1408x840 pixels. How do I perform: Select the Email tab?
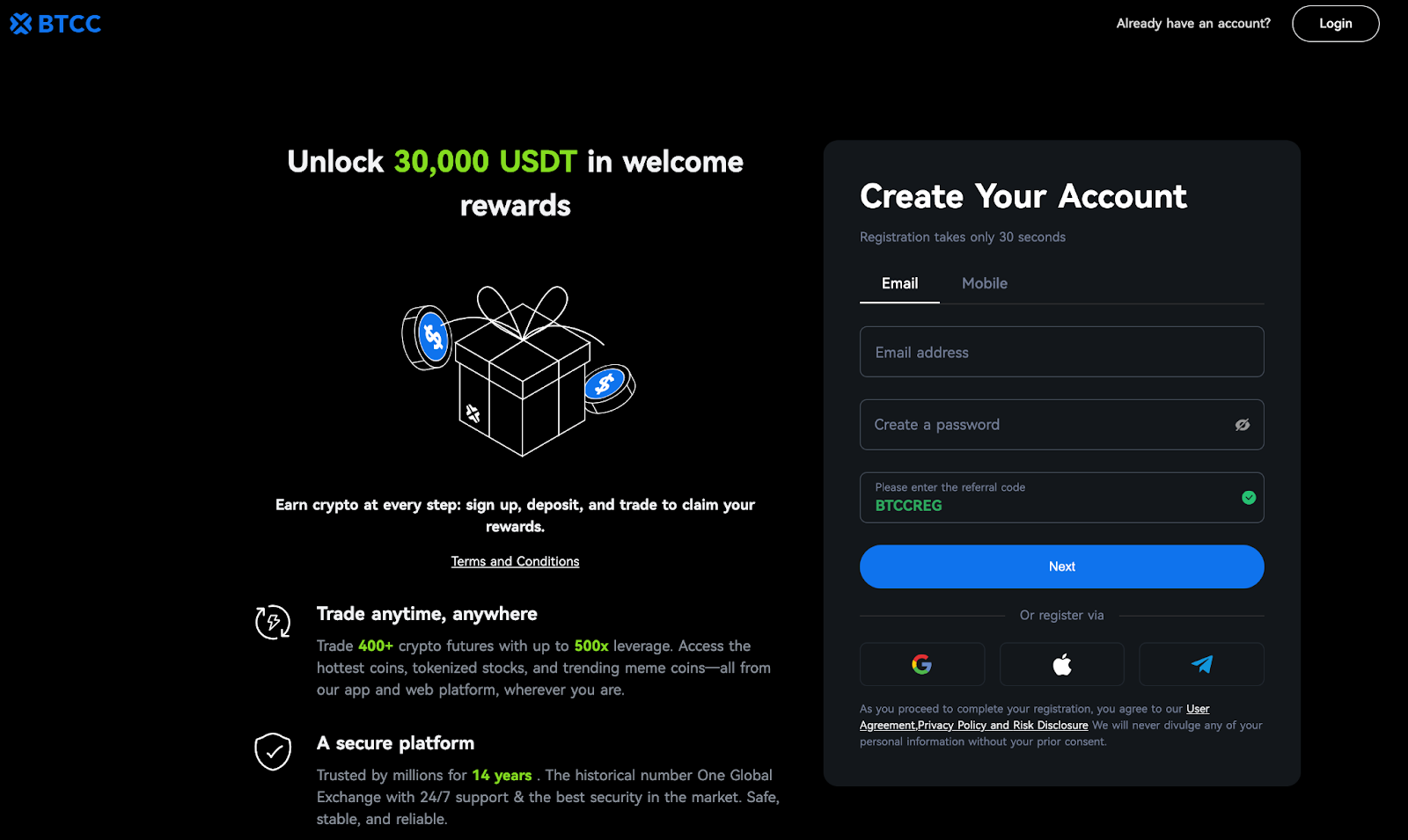coord(899,283)
